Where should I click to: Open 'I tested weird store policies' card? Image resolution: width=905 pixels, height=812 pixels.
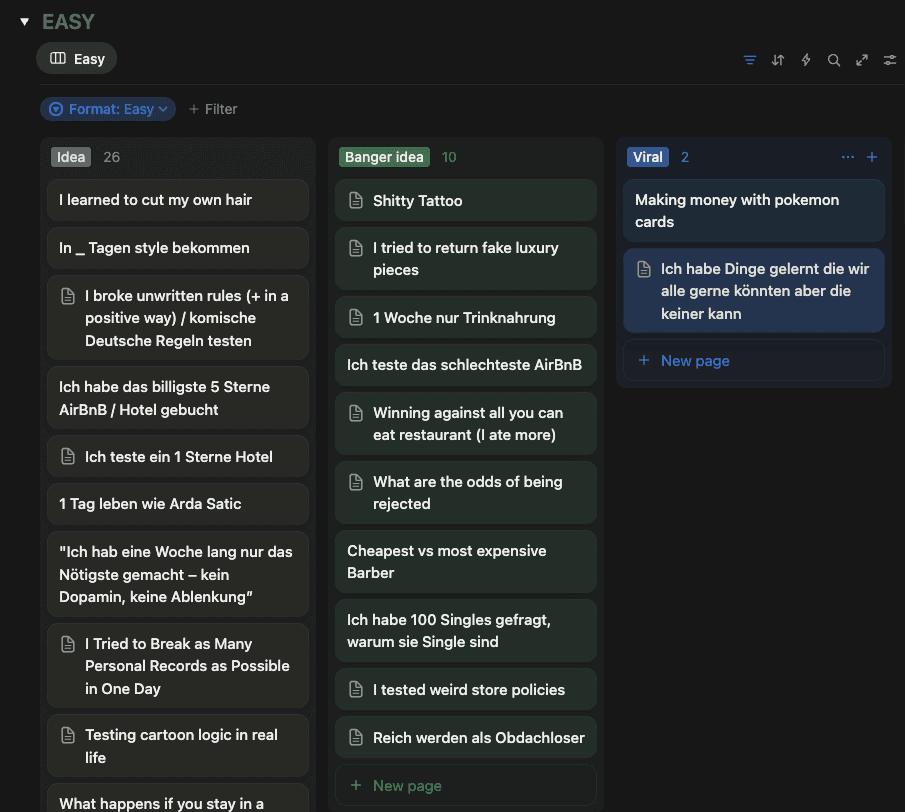[466, 690]
